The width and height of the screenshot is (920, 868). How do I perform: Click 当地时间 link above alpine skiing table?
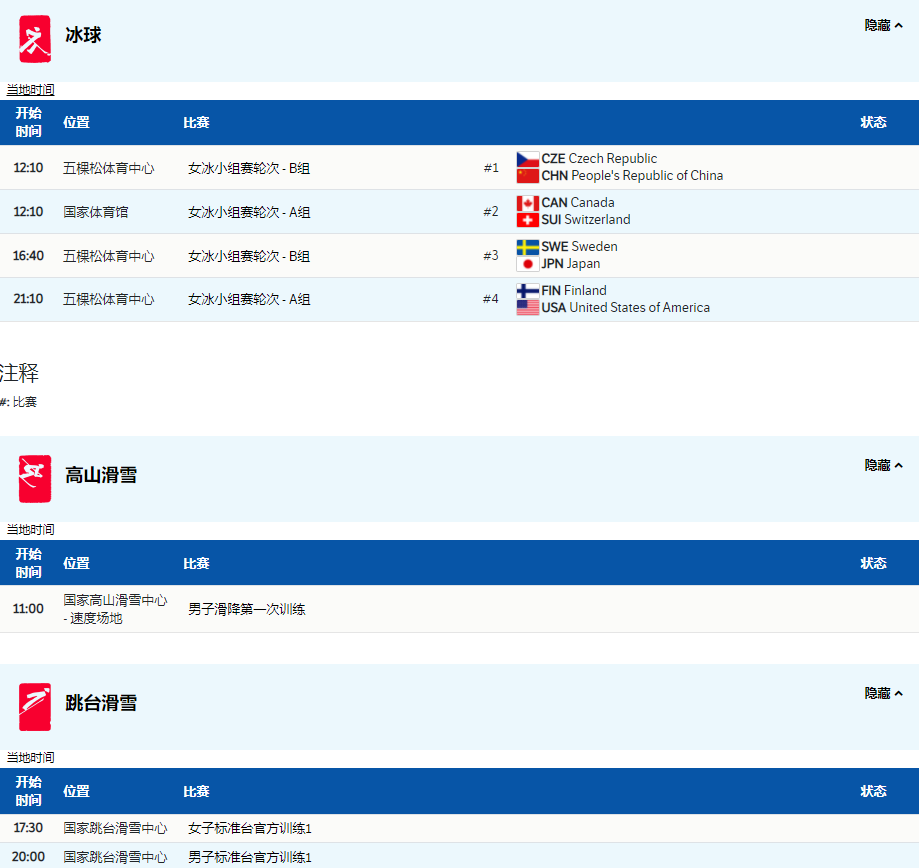[x=30, y=530]
